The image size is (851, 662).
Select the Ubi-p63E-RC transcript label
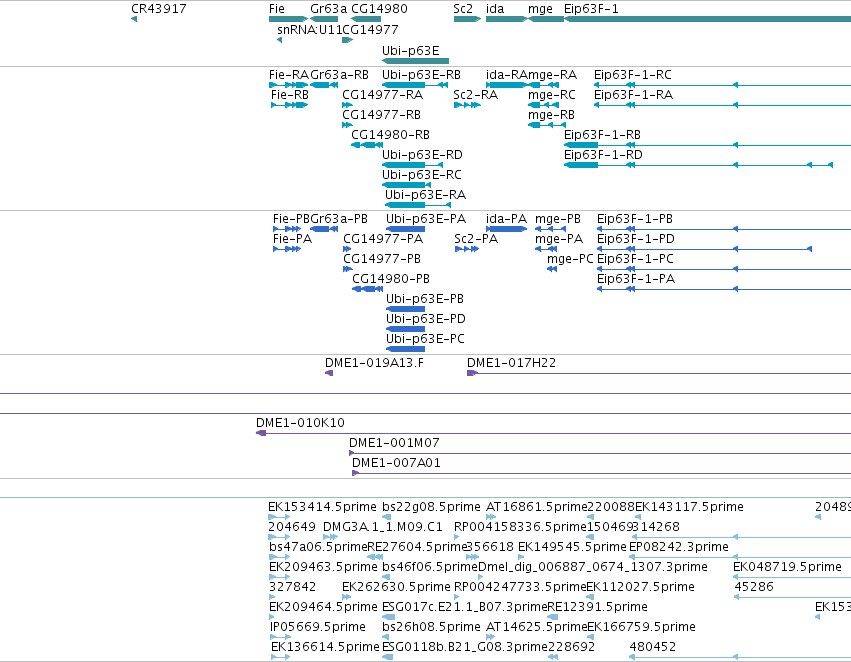tap(422, 175)
